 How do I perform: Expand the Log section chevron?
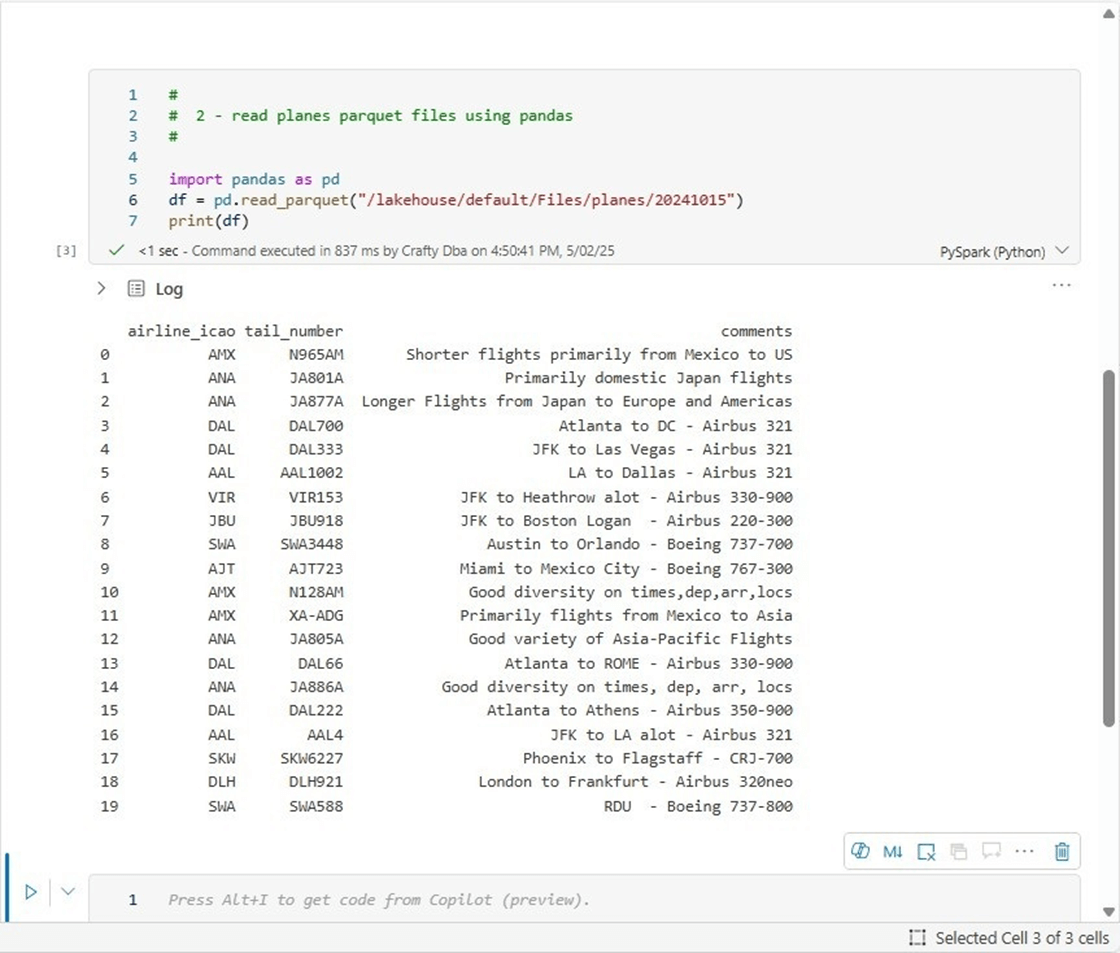[x=101, y=289]
